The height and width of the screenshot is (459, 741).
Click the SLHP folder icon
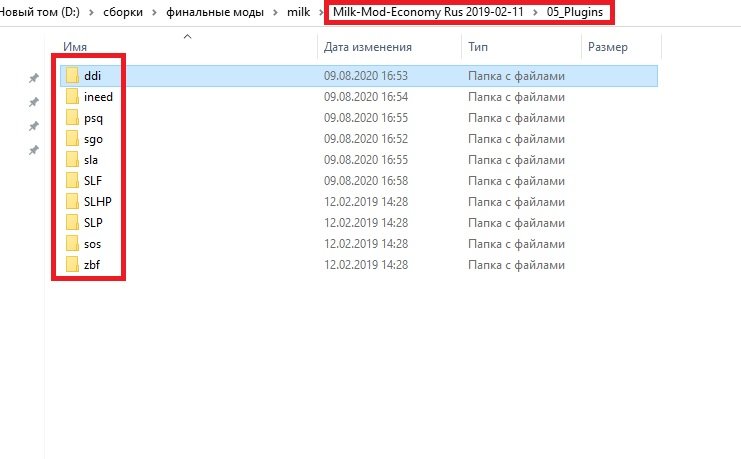72,202
